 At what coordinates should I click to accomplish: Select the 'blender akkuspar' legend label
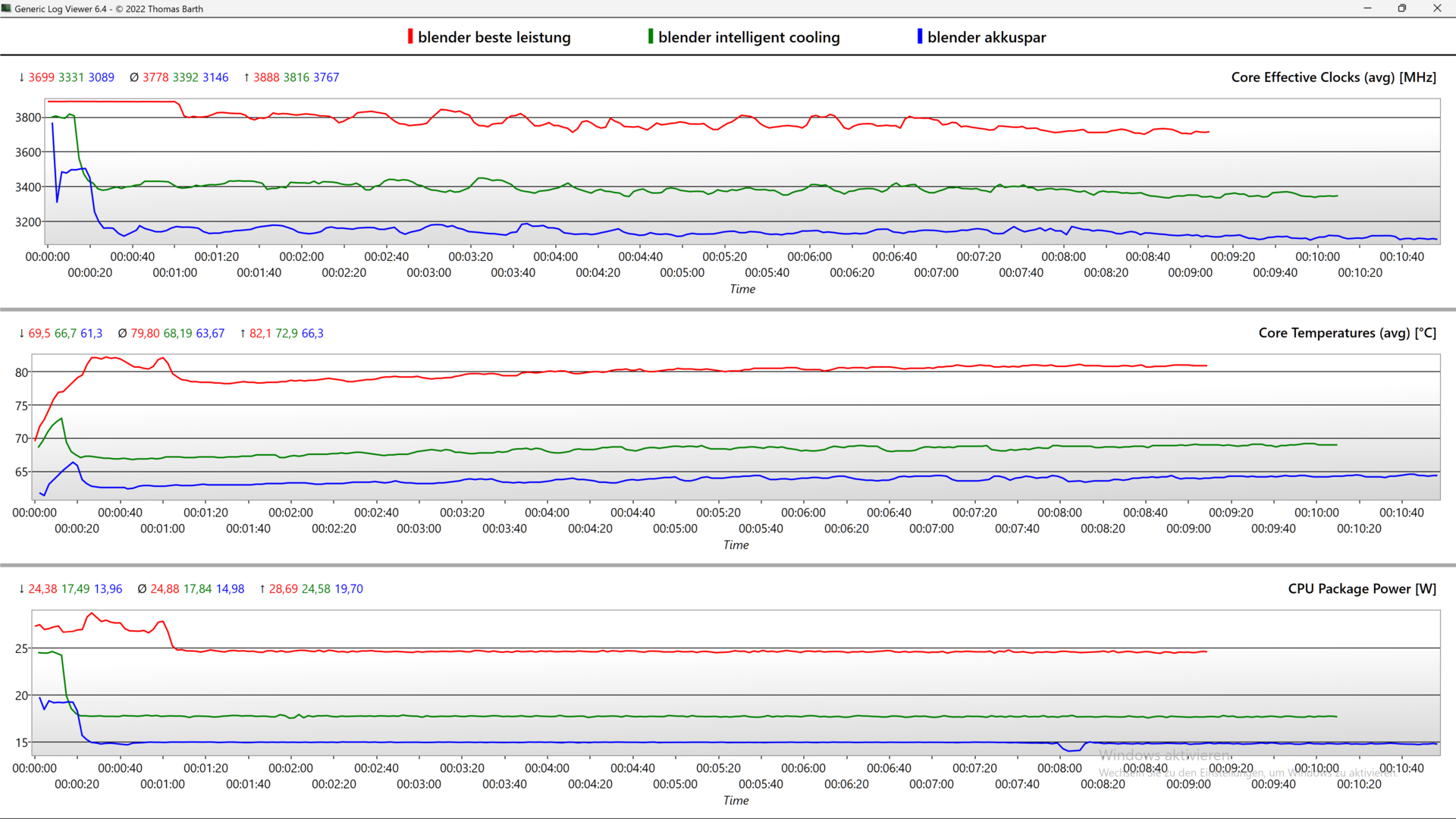click(x=986, y=37)
